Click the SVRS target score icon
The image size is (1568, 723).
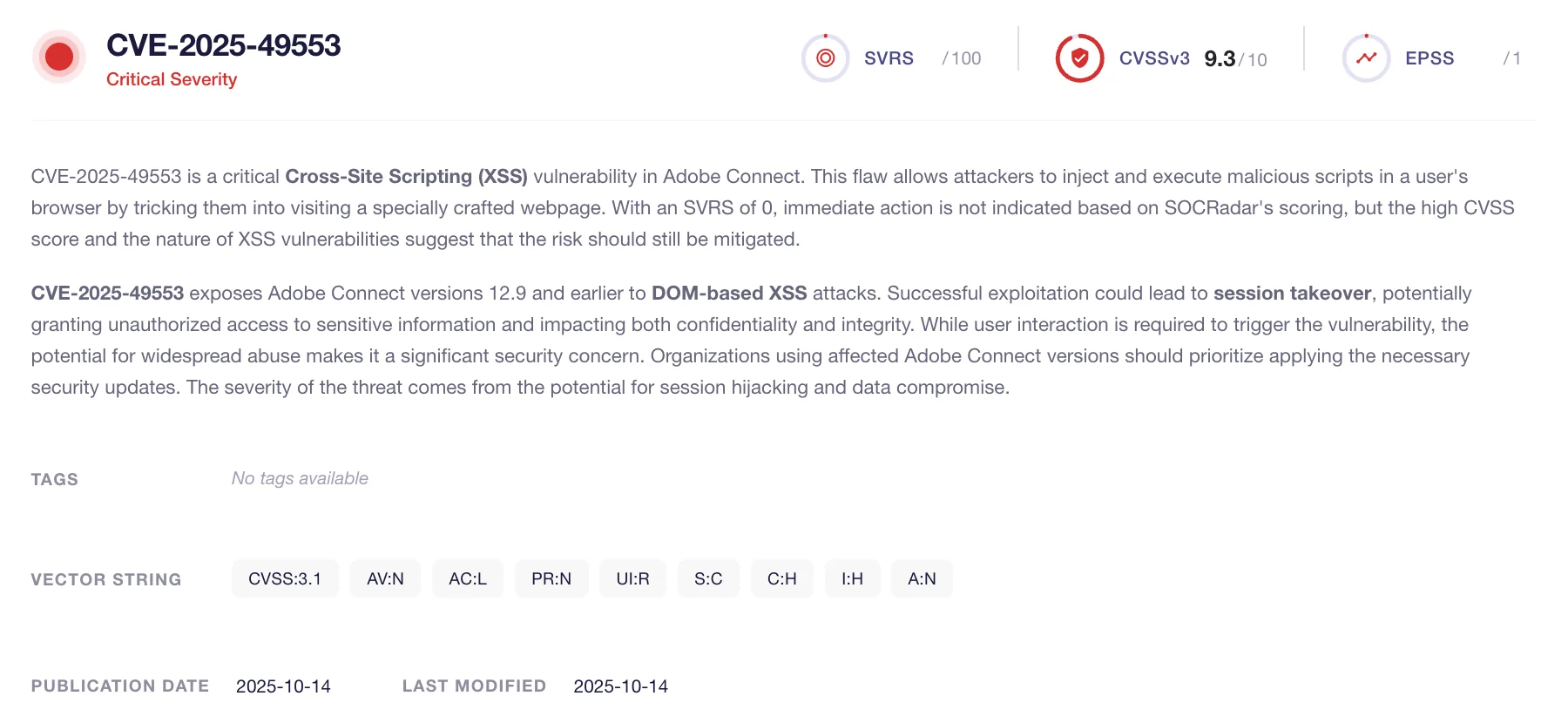click(825, 58)
